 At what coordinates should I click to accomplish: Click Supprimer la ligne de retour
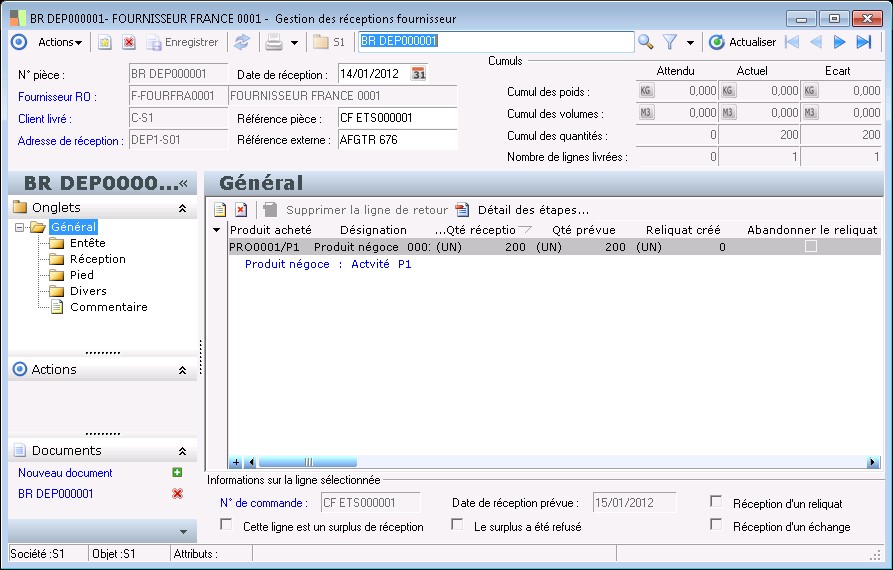pyautogui.click(x=355, y=210)
